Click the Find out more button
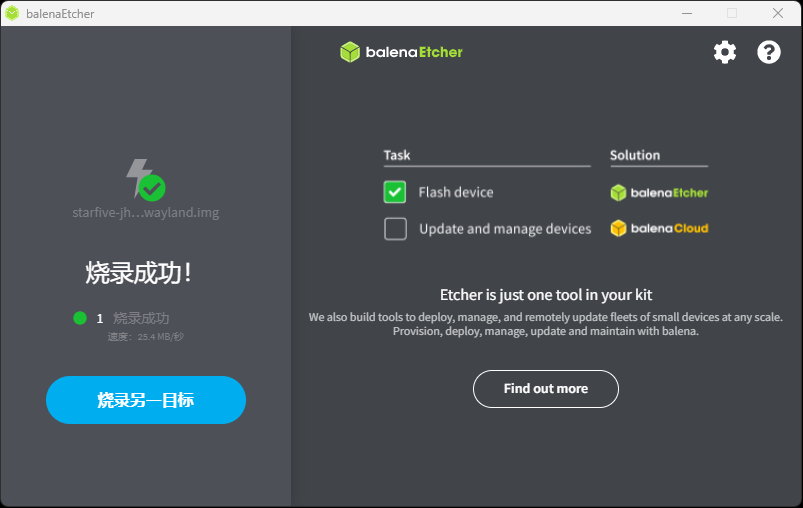 tap(546, 389)
